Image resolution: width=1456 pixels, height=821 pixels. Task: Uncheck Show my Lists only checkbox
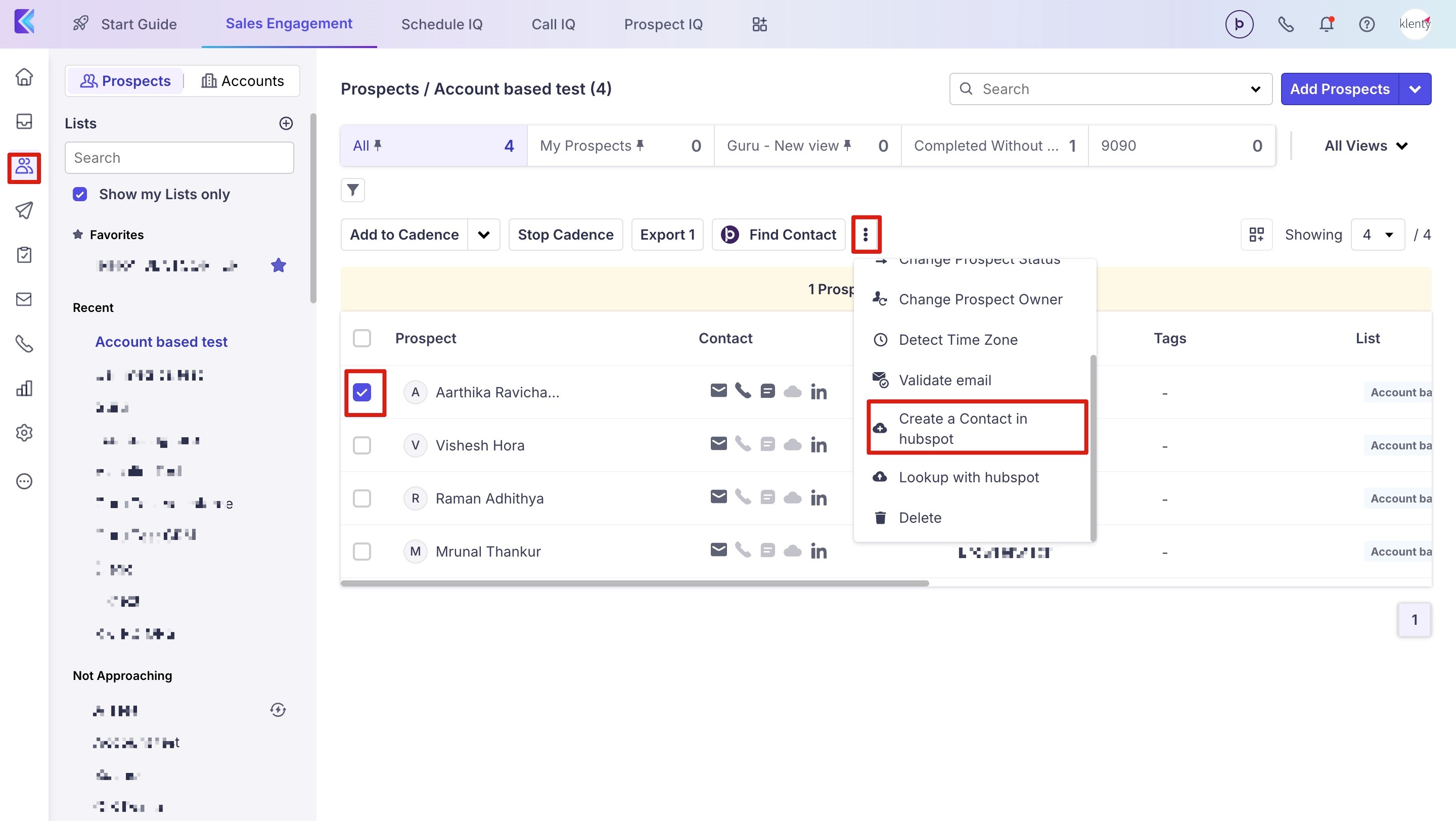click(80, 194)
